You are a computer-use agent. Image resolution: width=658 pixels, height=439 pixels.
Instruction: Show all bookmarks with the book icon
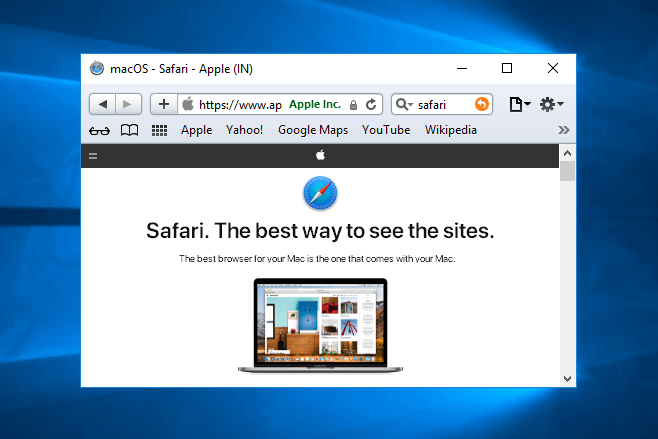128,130
